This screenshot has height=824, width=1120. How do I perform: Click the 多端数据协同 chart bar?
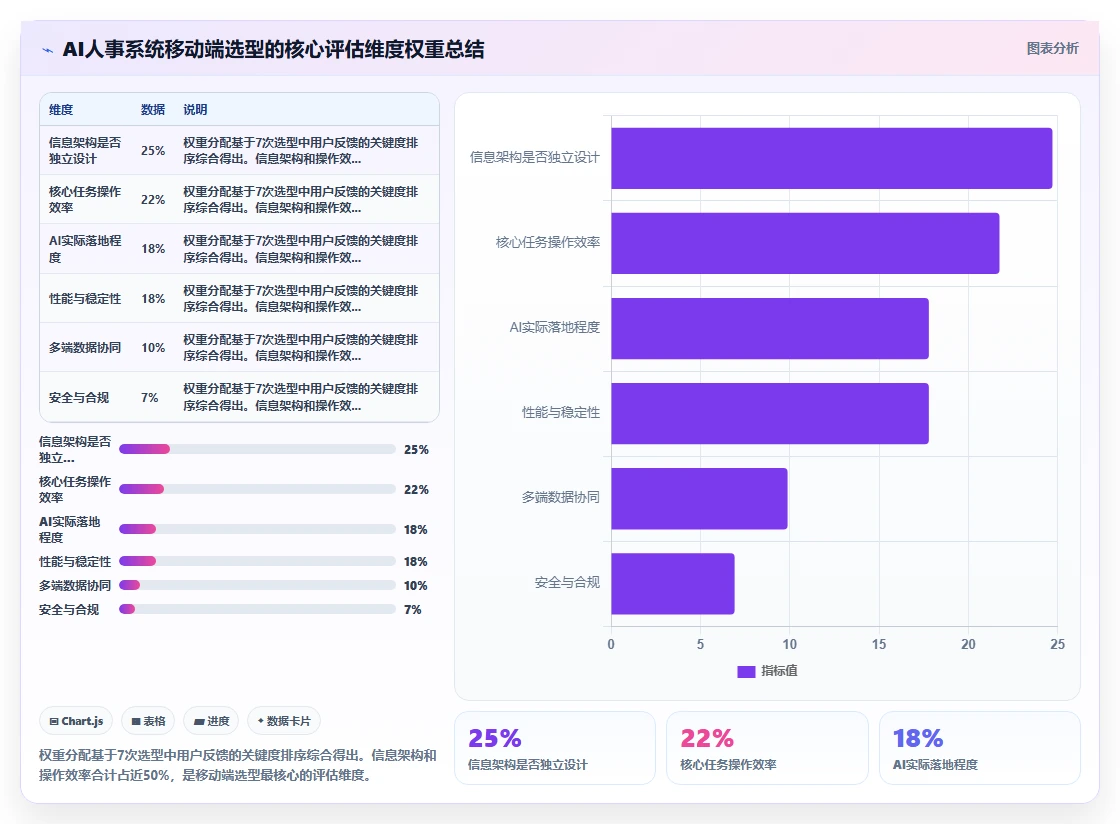[699, 498]
